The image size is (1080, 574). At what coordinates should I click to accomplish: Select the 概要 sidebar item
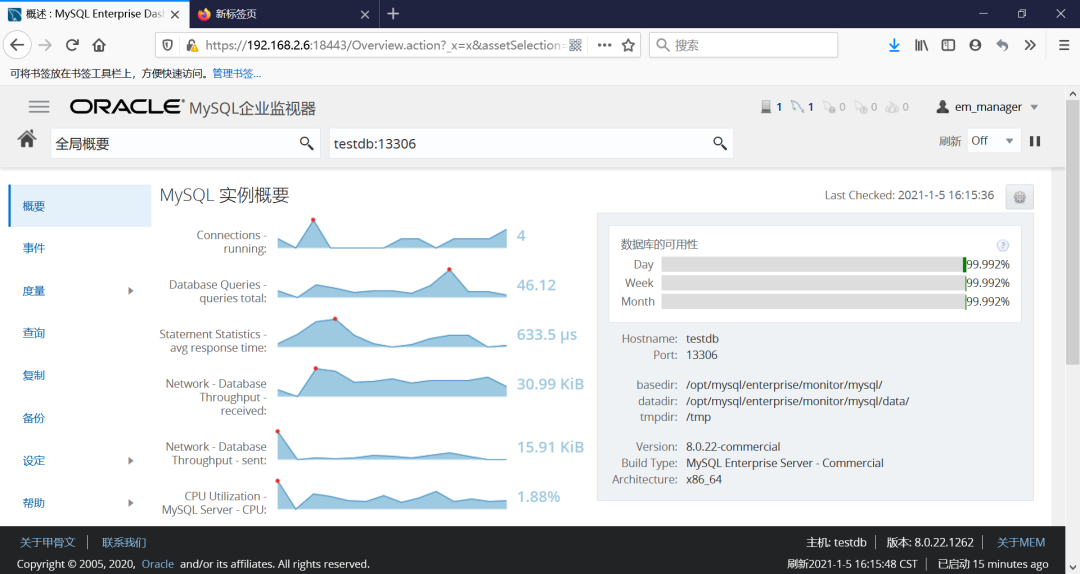click(80, 205)
